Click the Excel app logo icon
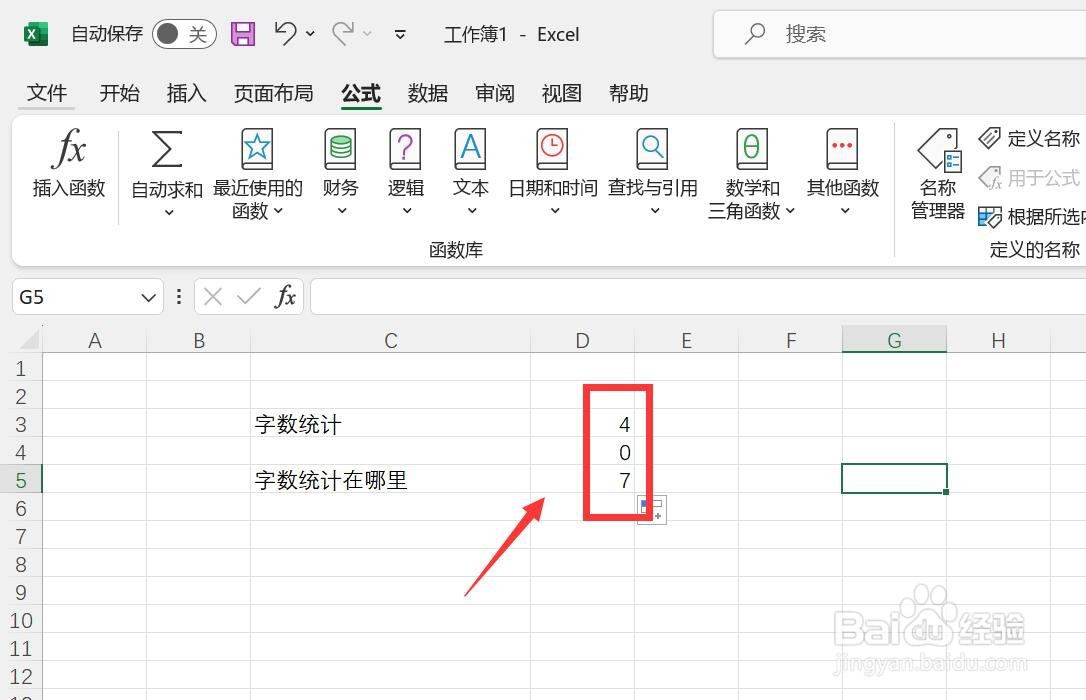The height and width of the screenshot is (700, 1086). coord(35,34)
